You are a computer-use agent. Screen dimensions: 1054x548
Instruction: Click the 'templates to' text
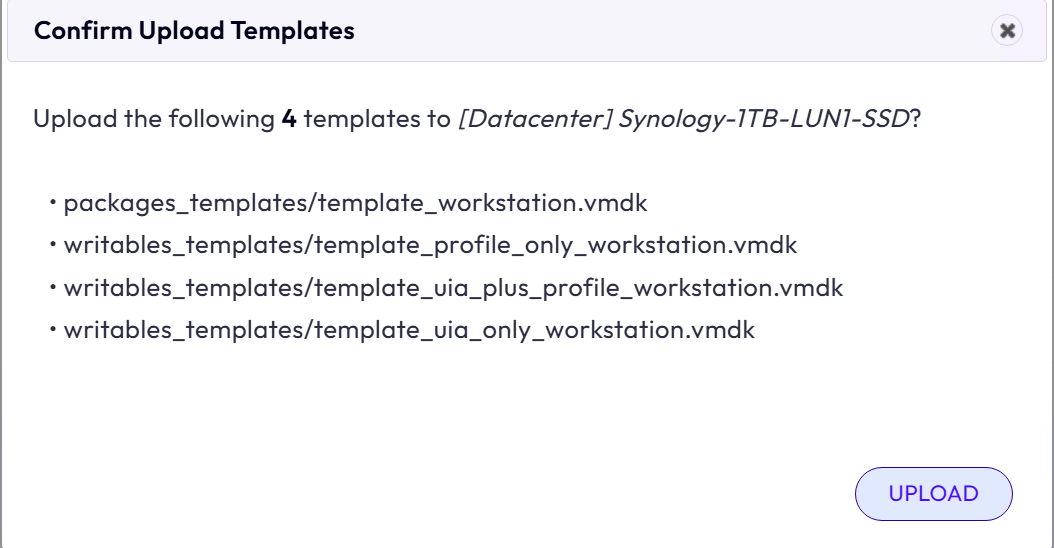[377, 119]
